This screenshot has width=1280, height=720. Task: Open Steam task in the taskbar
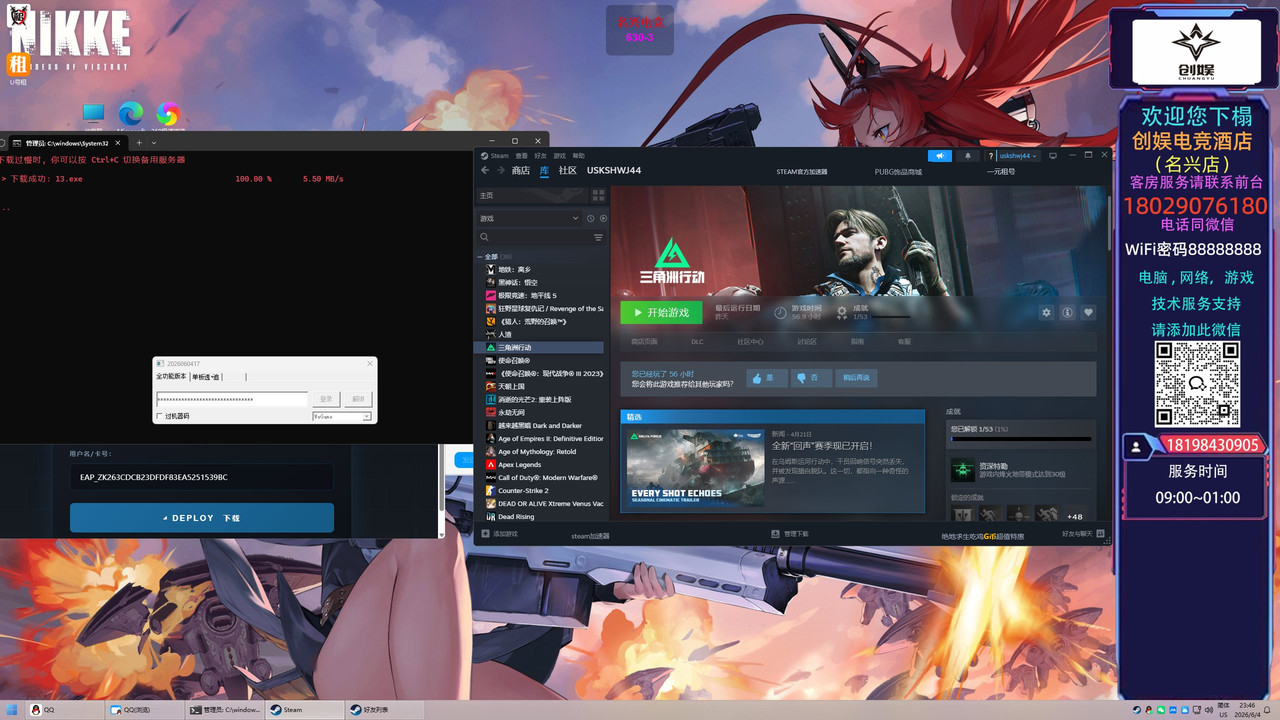click(304, 710)
